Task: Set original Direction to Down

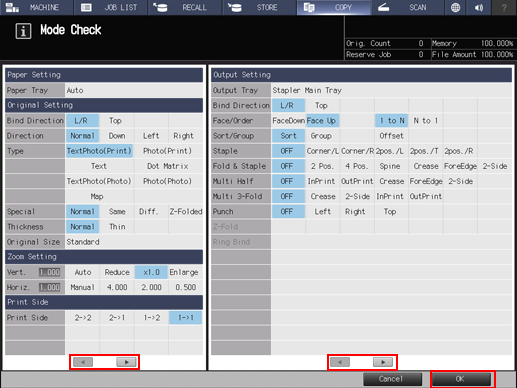Action: click(x=117, y=136)
